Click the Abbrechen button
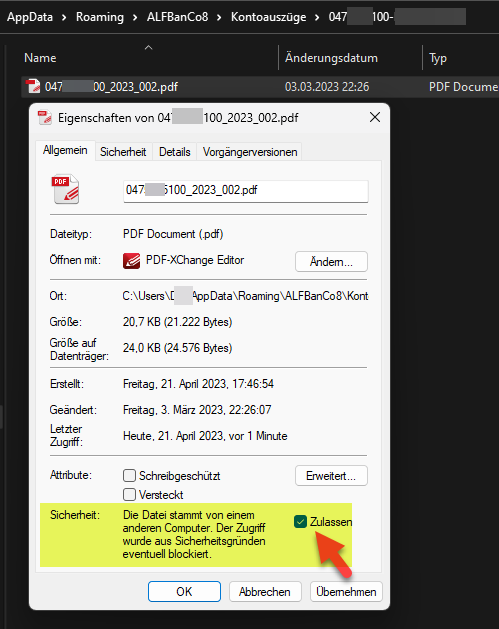The height and width of the screenshot is (629, 499). 265,592
